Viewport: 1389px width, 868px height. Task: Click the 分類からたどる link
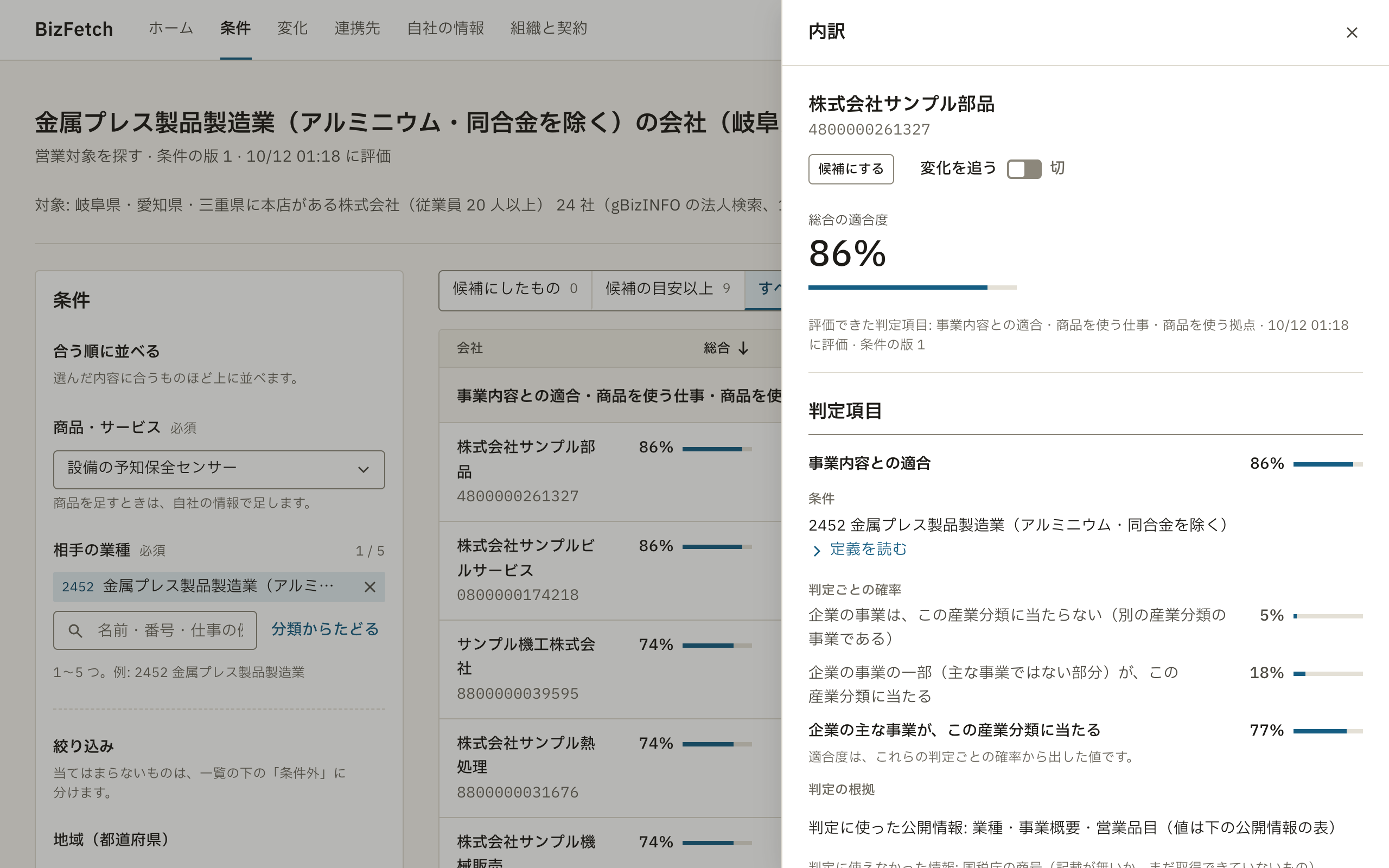325,629
